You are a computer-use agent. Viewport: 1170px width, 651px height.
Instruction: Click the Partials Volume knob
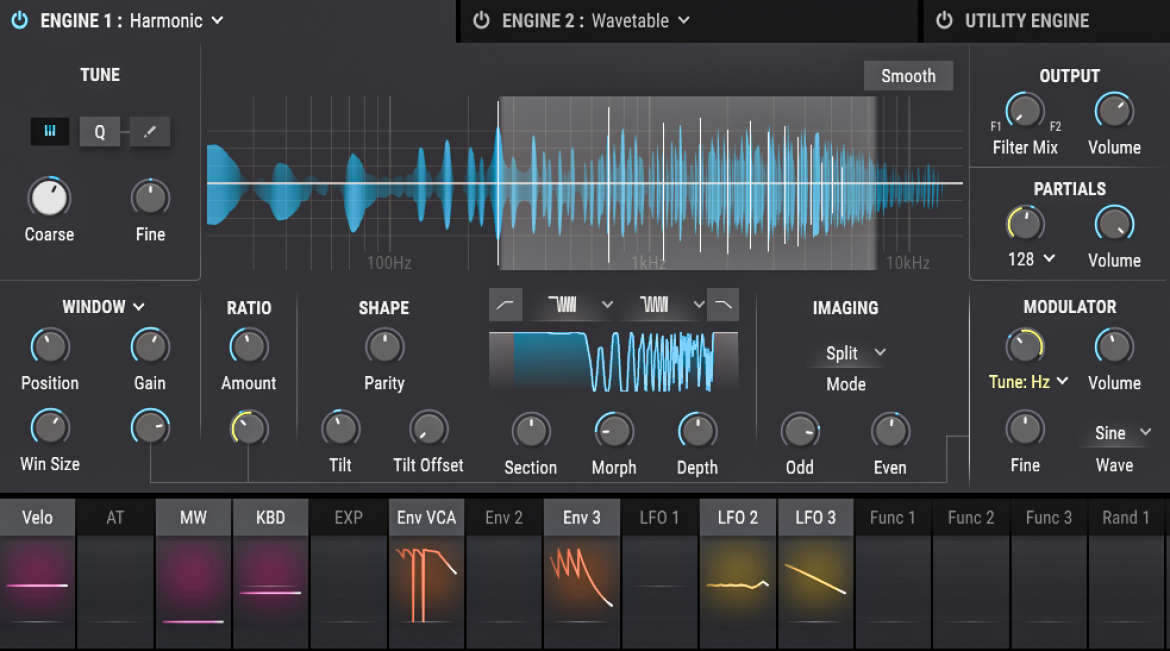point(1114,223)
